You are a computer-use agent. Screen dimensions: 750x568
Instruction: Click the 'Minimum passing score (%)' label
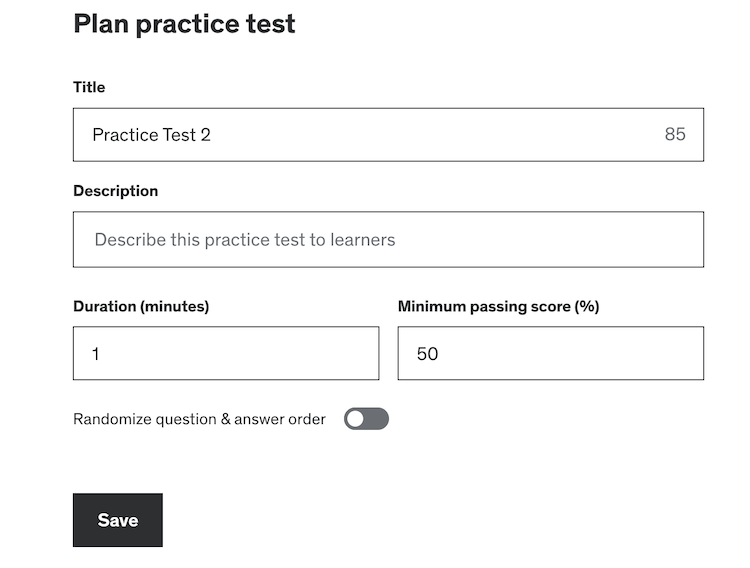(x=498, y=306)
